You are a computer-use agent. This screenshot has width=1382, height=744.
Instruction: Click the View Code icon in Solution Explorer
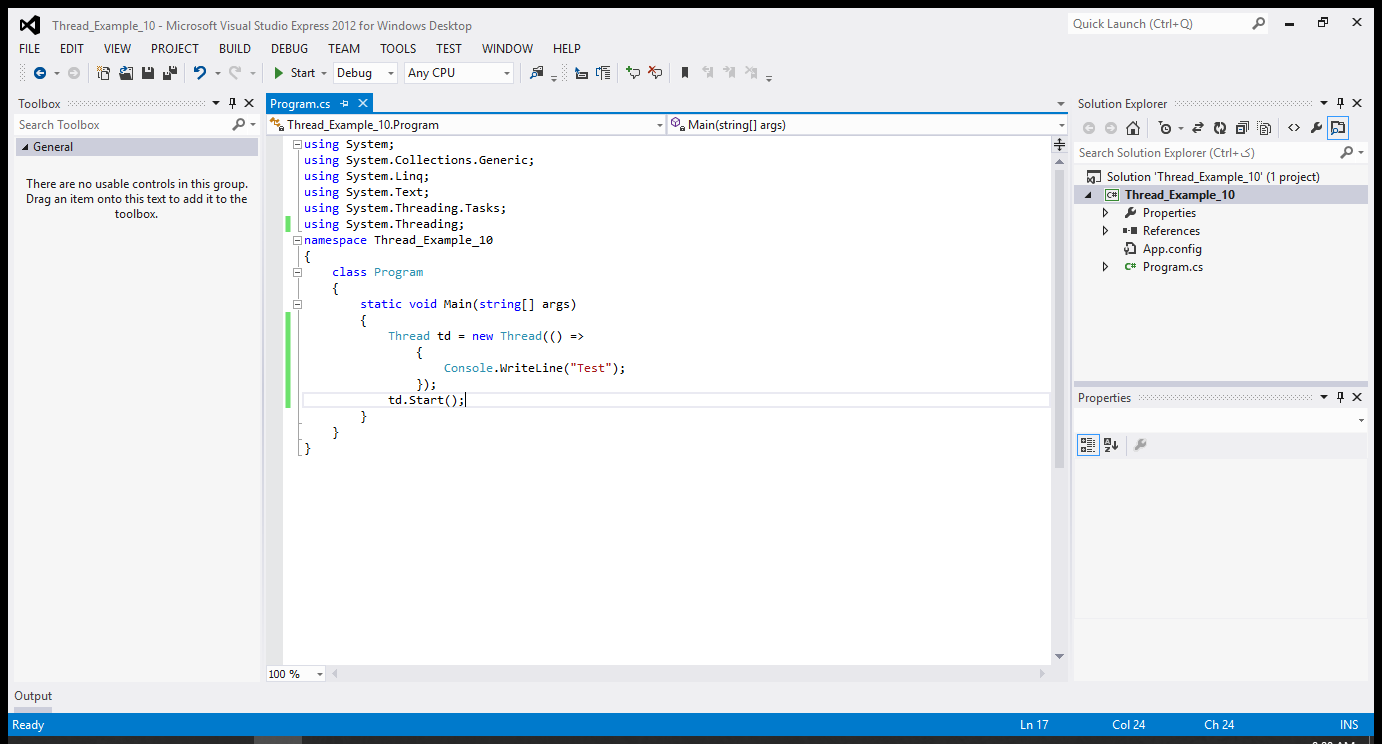point(1294,128)
